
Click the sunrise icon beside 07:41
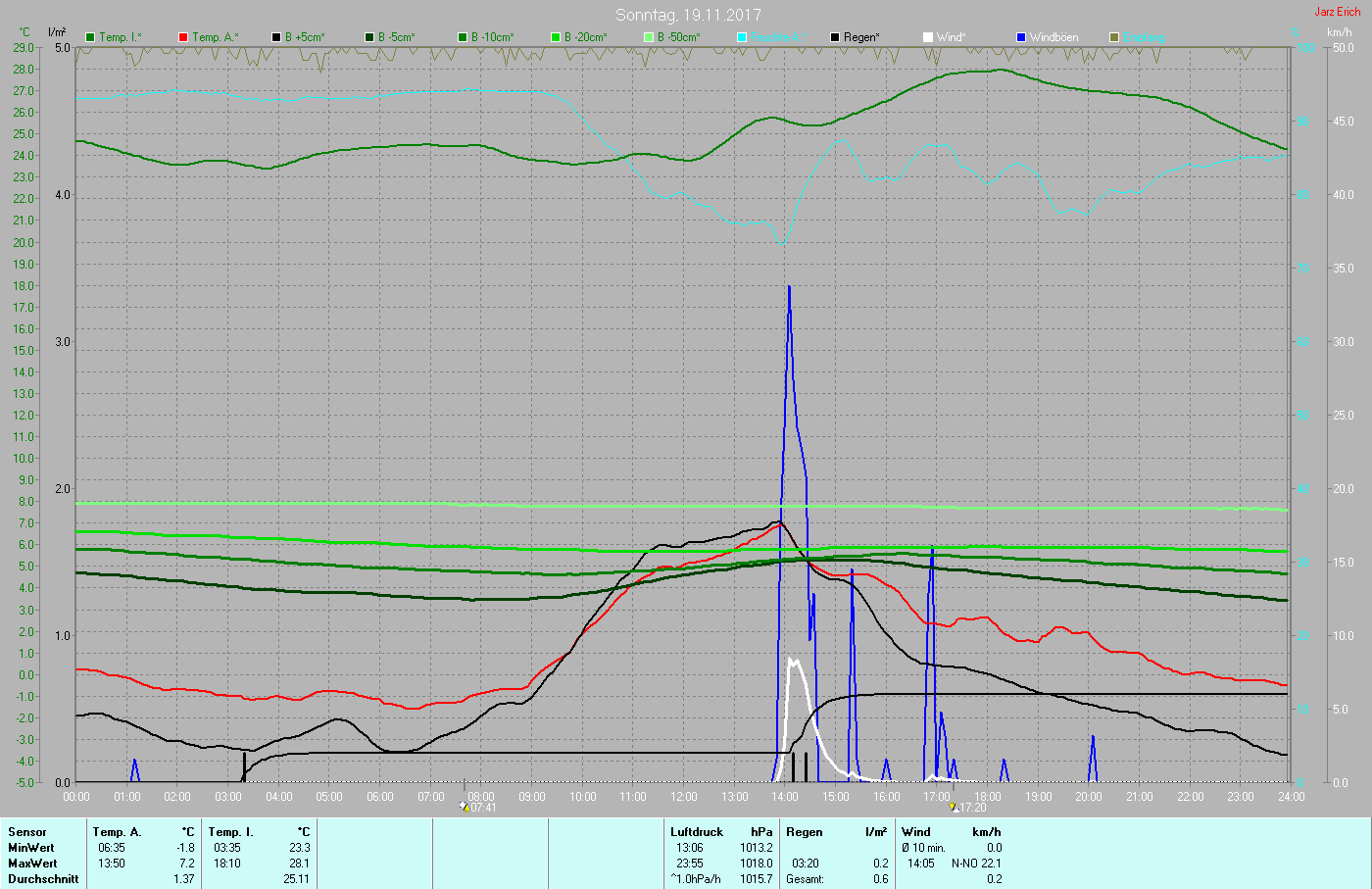[465, 808]
